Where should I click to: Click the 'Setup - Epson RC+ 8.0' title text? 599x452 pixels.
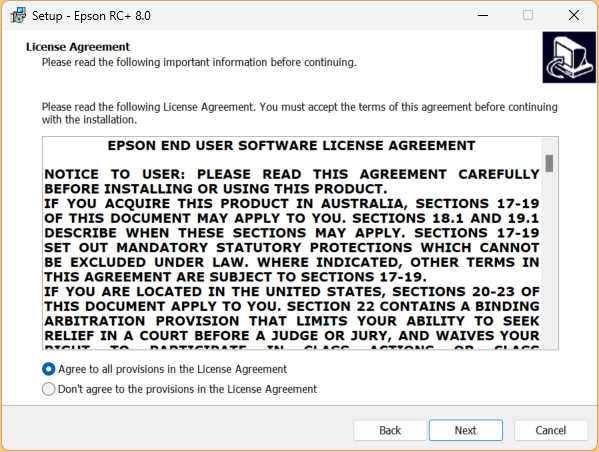(91, 16)
